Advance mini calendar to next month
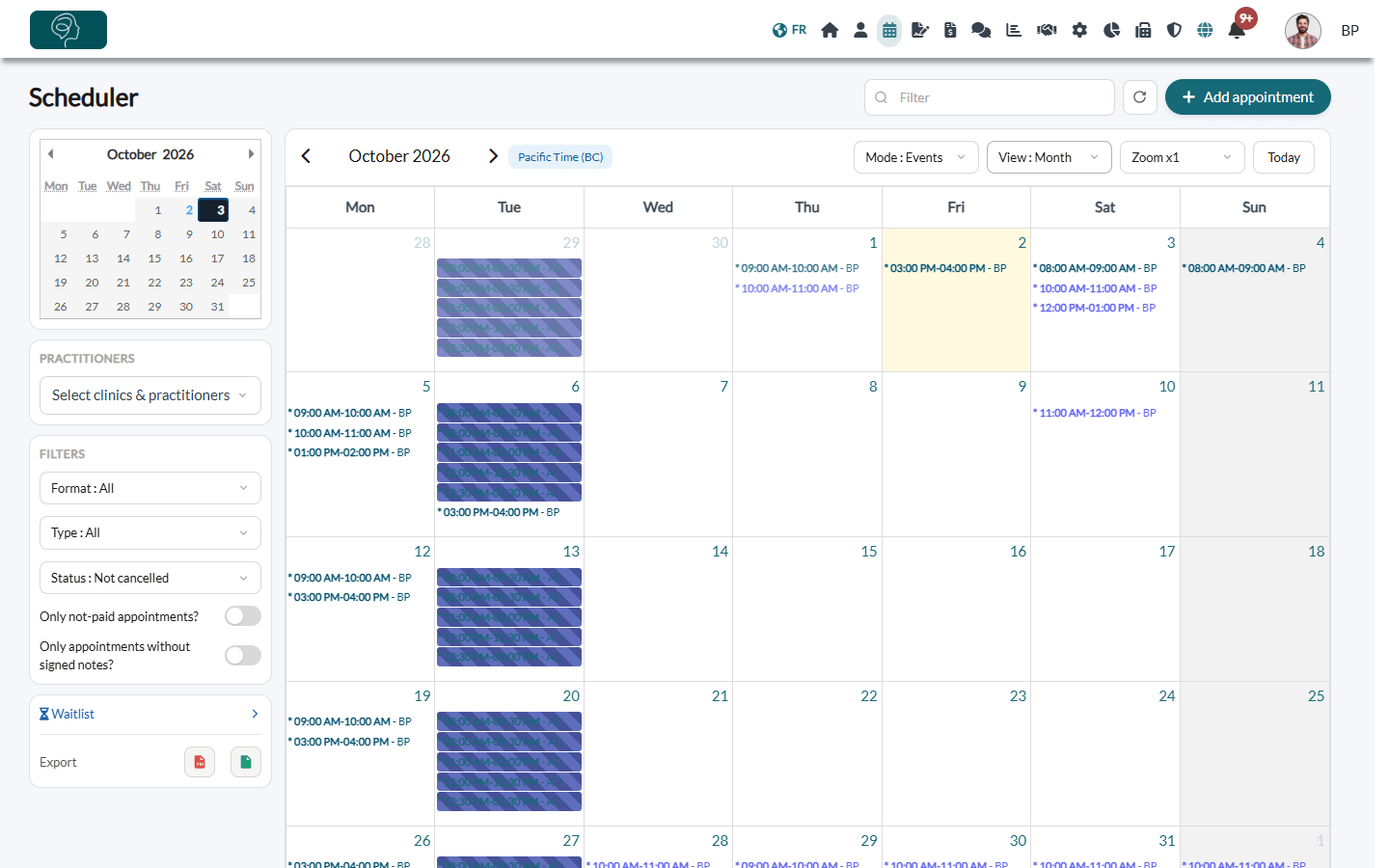Image resolution: width=1389 pixels, height=868 pixels. pyautogui.click(x=251, y=154)
